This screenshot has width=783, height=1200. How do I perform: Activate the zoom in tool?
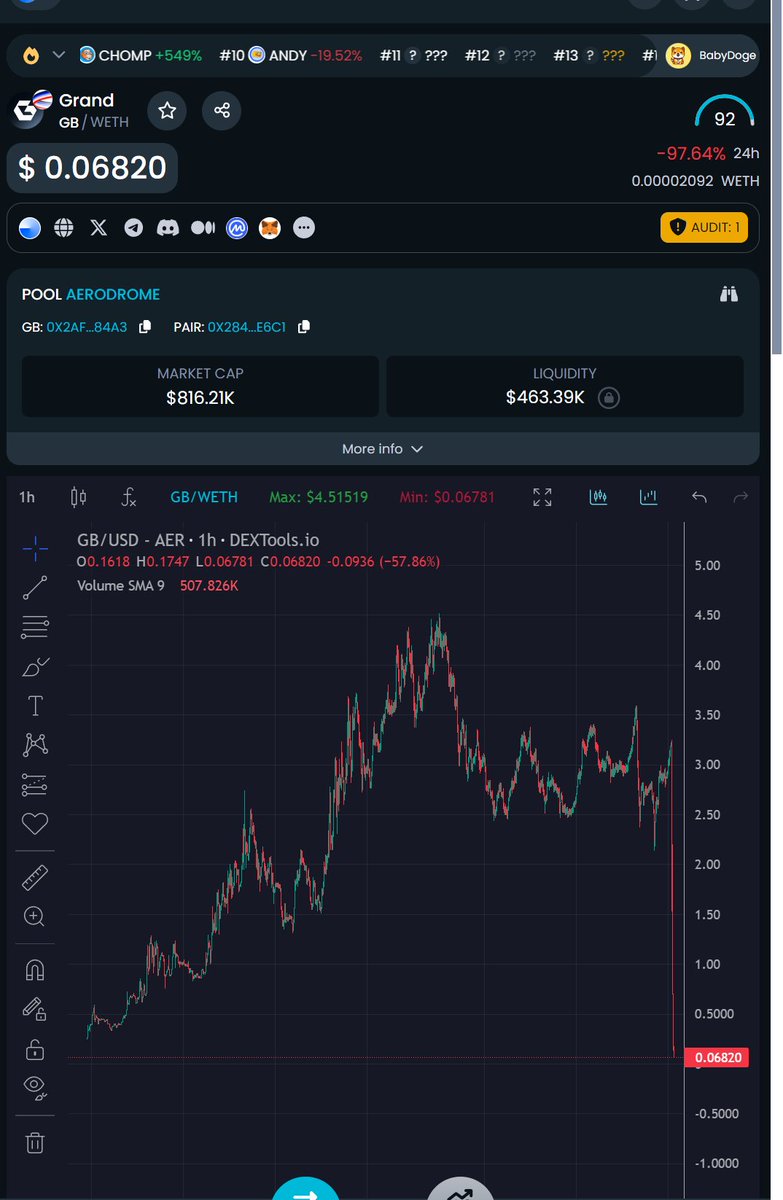35,916
